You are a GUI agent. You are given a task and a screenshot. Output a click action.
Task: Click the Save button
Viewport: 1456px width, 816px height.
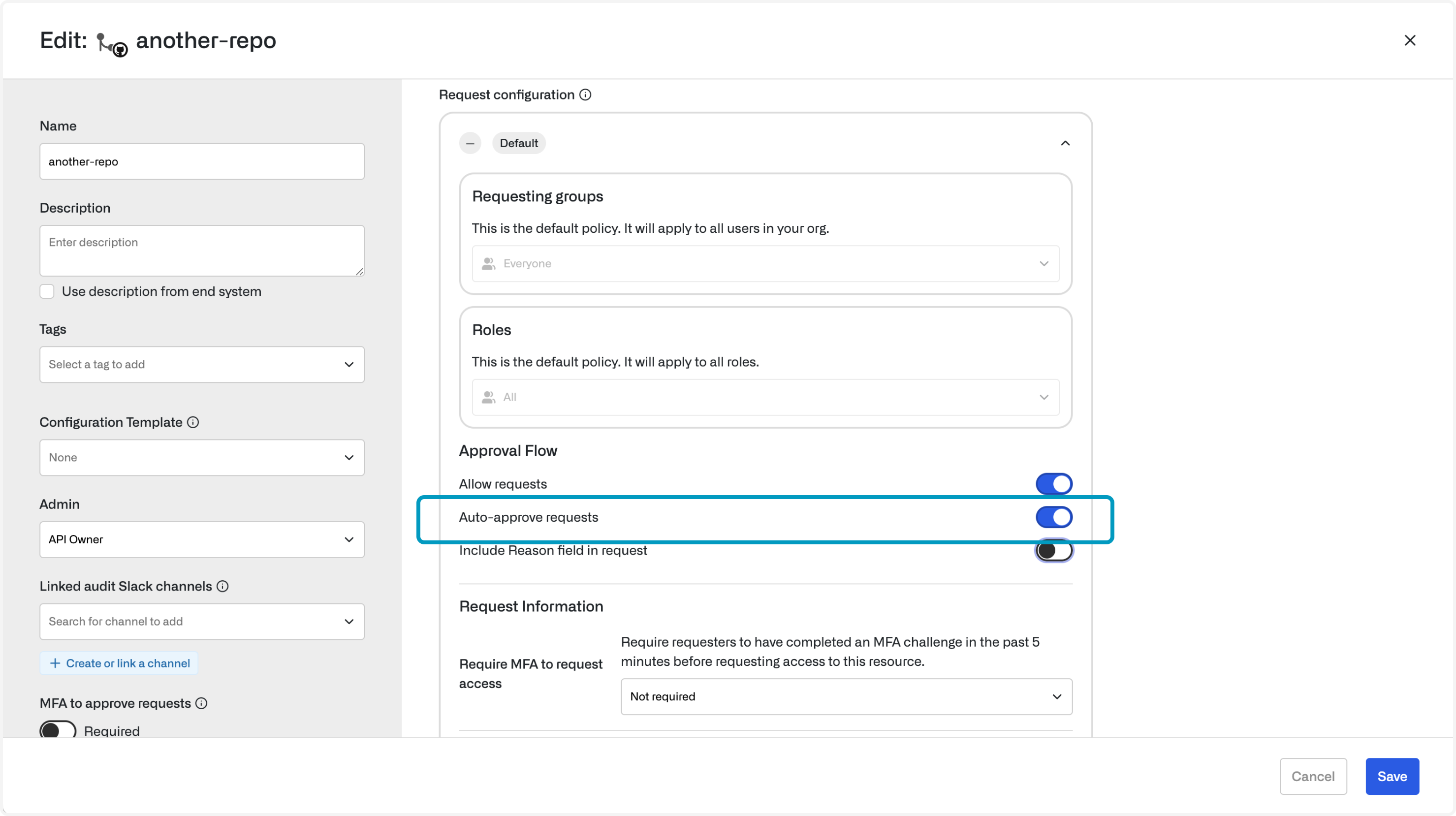[x=1392, y=776]
